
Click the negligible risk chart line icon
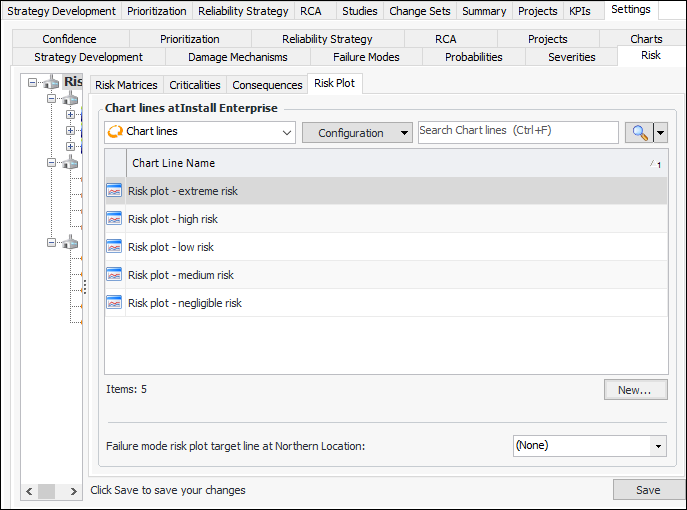click(x=114, y=303)
